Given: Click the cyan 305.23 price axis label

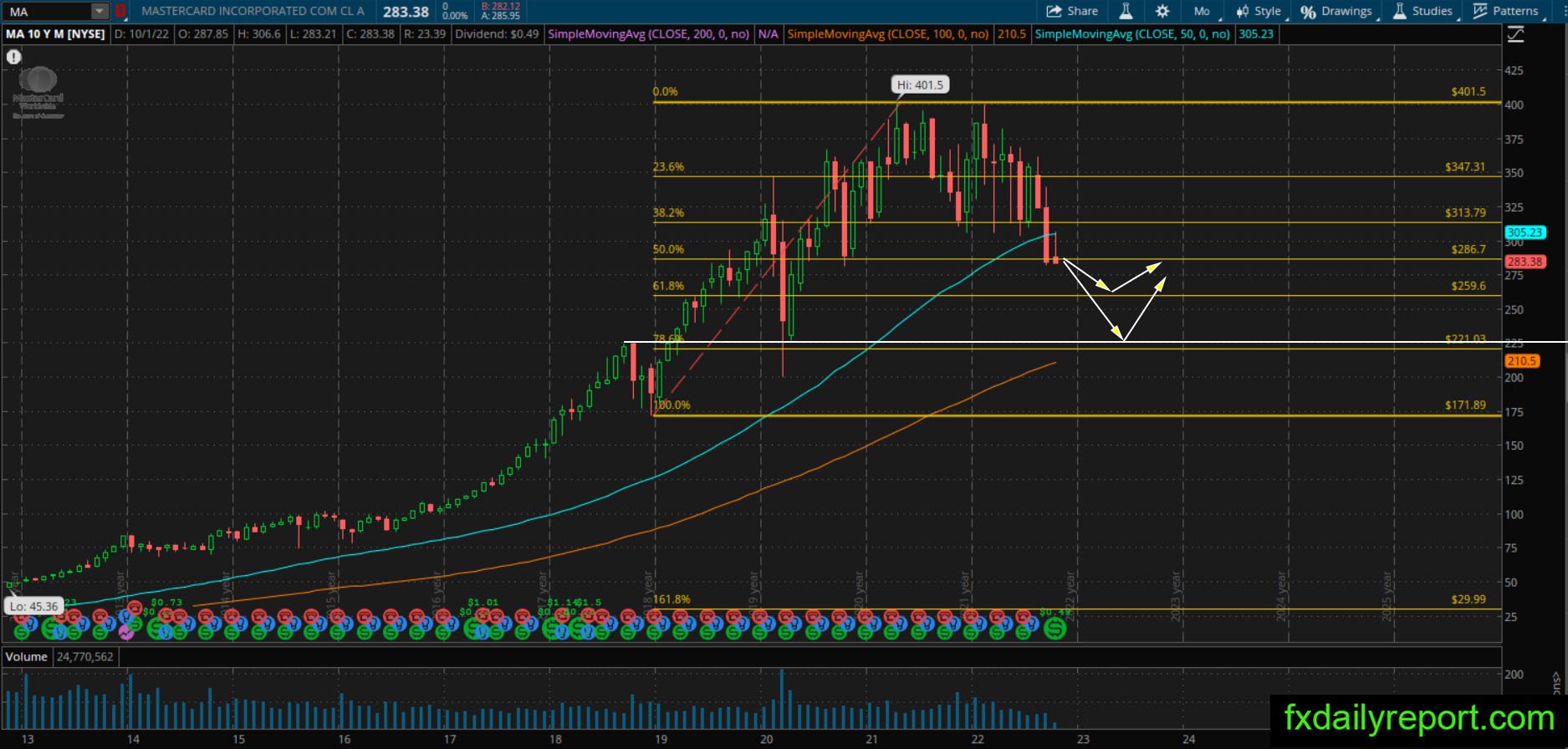Looking at the screenshot, I should click(1525, 232).
